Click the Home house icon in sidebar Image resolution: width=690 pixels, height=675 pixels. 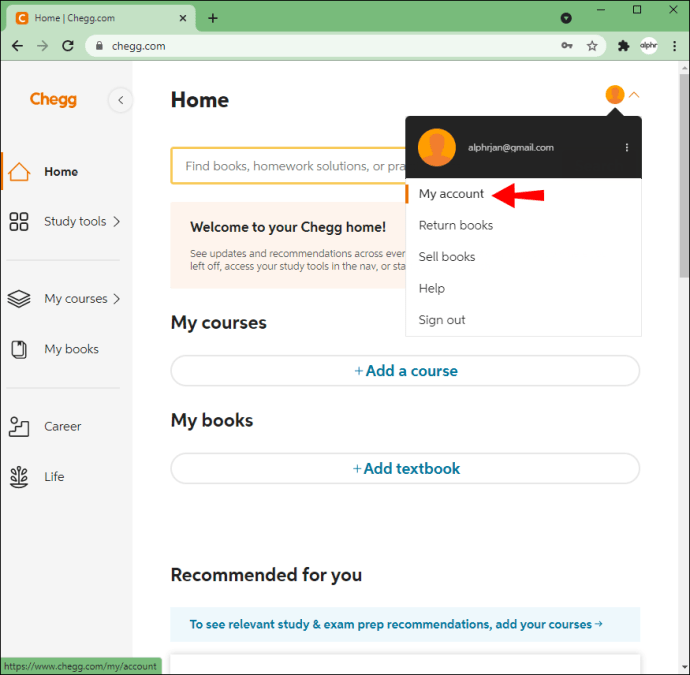click(x=19, y=172)
